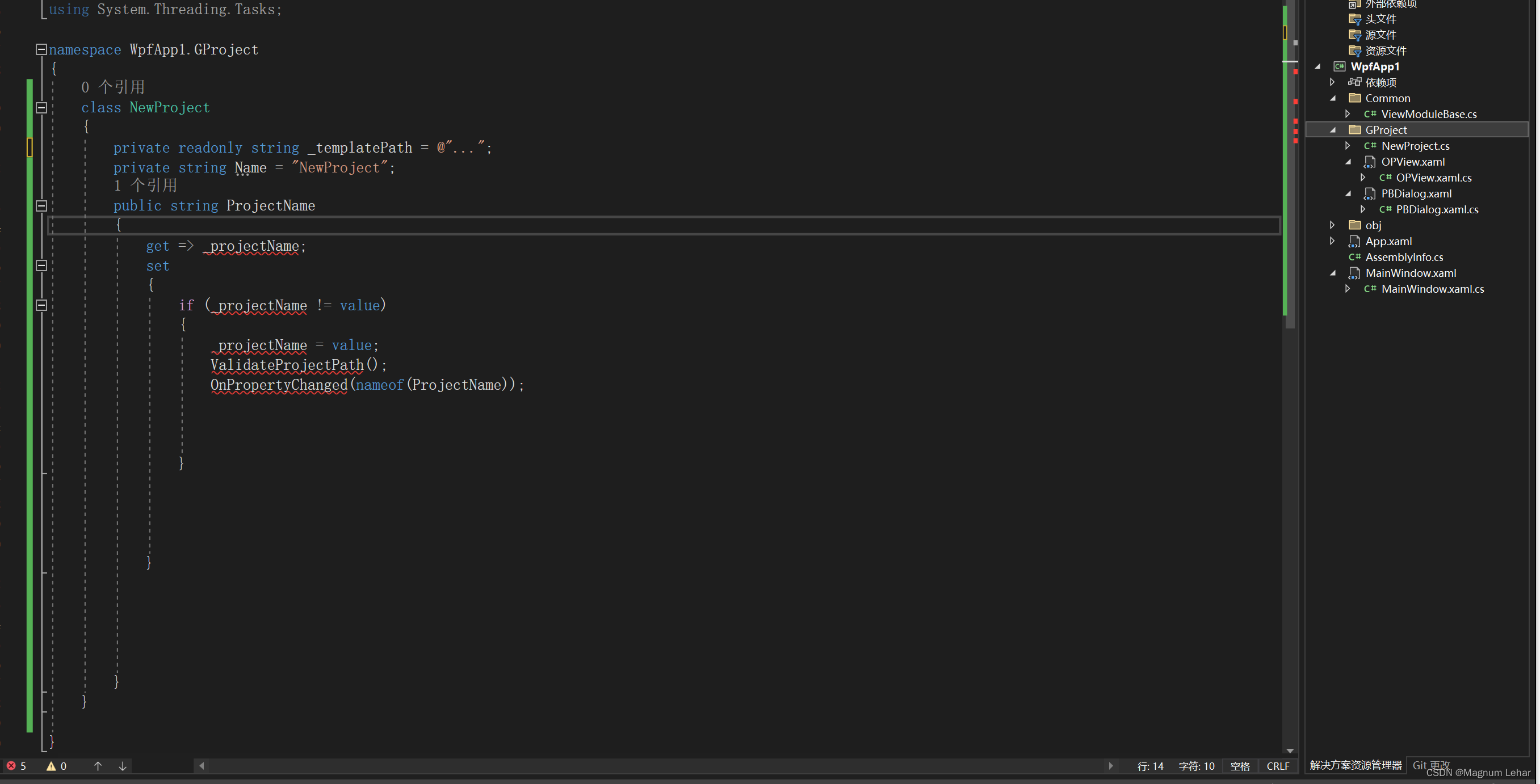Click the WpfApp1 C# project icon
Viewport: 1540px width, 784px height.
click(1340, 66)
